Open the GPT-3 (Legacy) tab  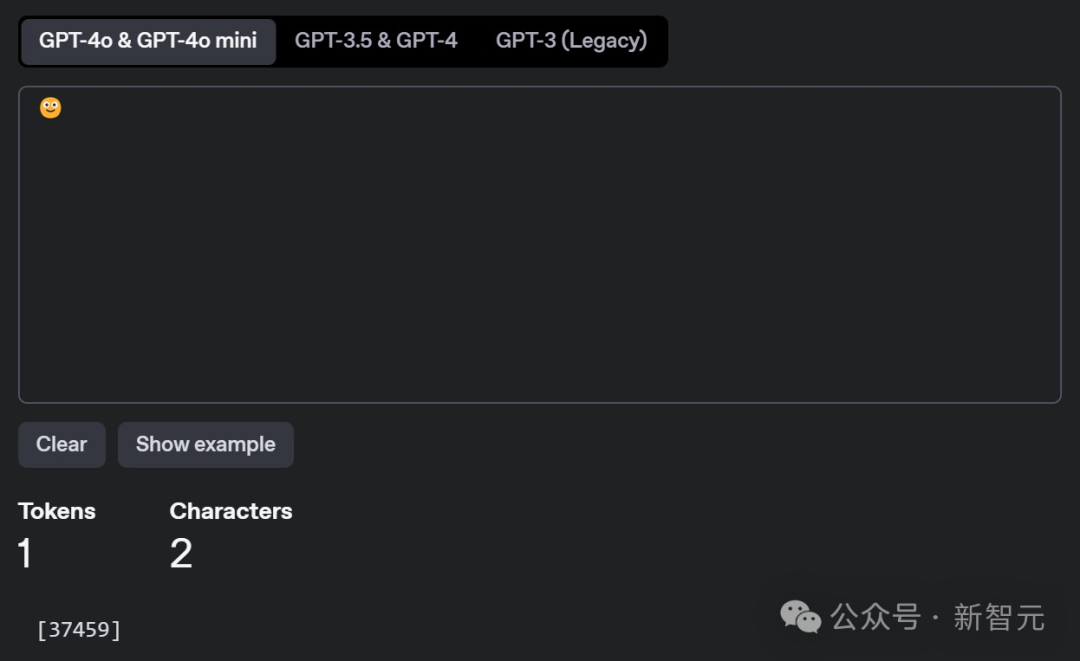[572, 41]
